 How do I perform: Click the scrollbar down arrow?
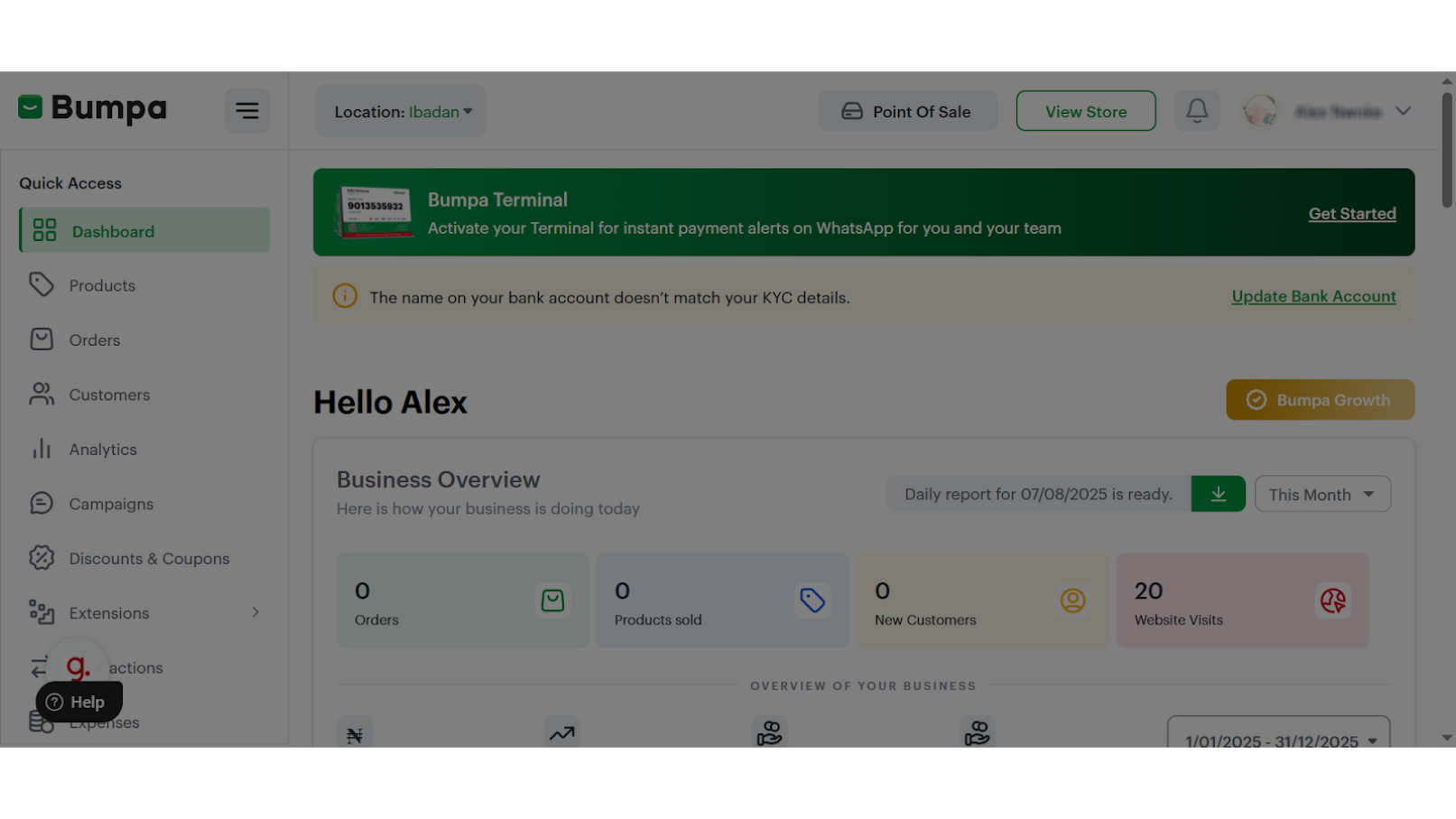click(x=1447, y=738)
